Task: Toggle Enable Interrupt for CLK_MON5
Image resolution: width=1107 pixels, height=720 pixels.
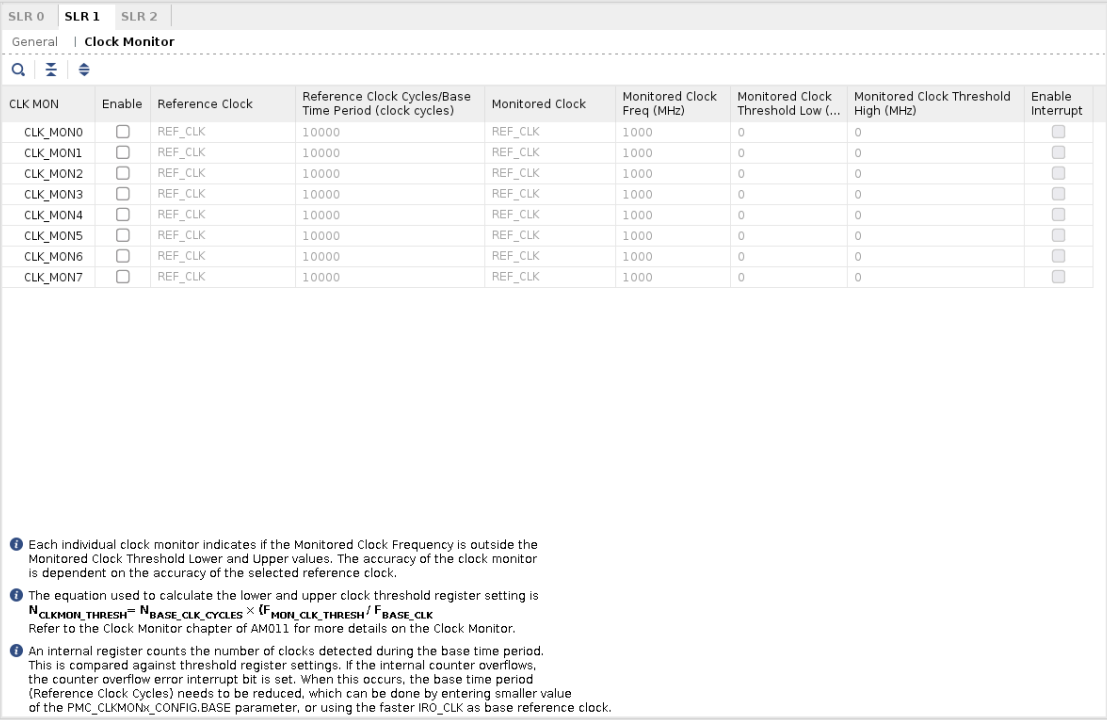Action: (x=1058, y=235)
